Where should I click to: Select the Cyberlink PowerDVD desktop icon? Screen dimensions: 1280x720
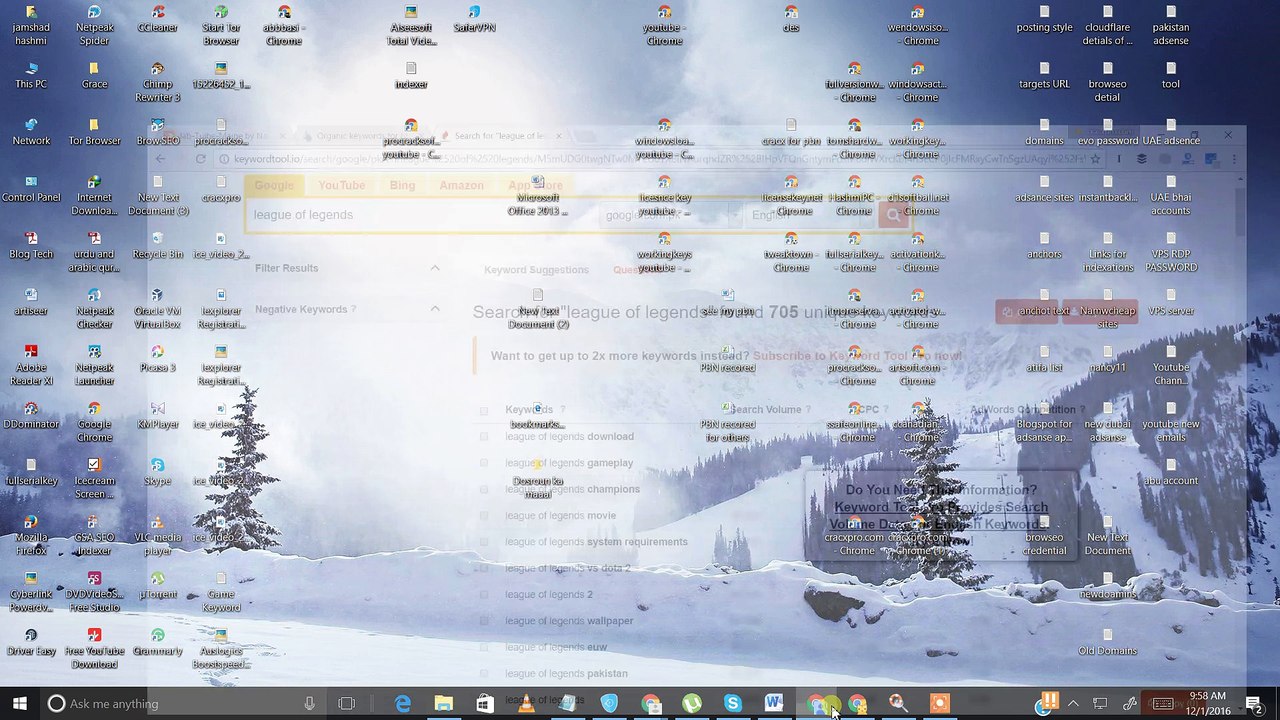[x=31, y=593]
